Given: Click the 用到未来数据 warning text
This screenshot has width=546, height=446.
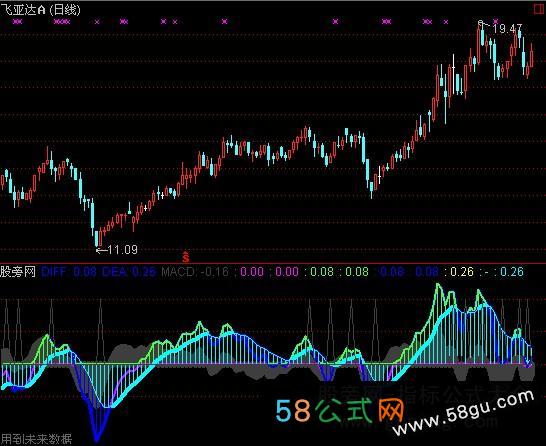Looking at the screenshot, I should (36, 439).
